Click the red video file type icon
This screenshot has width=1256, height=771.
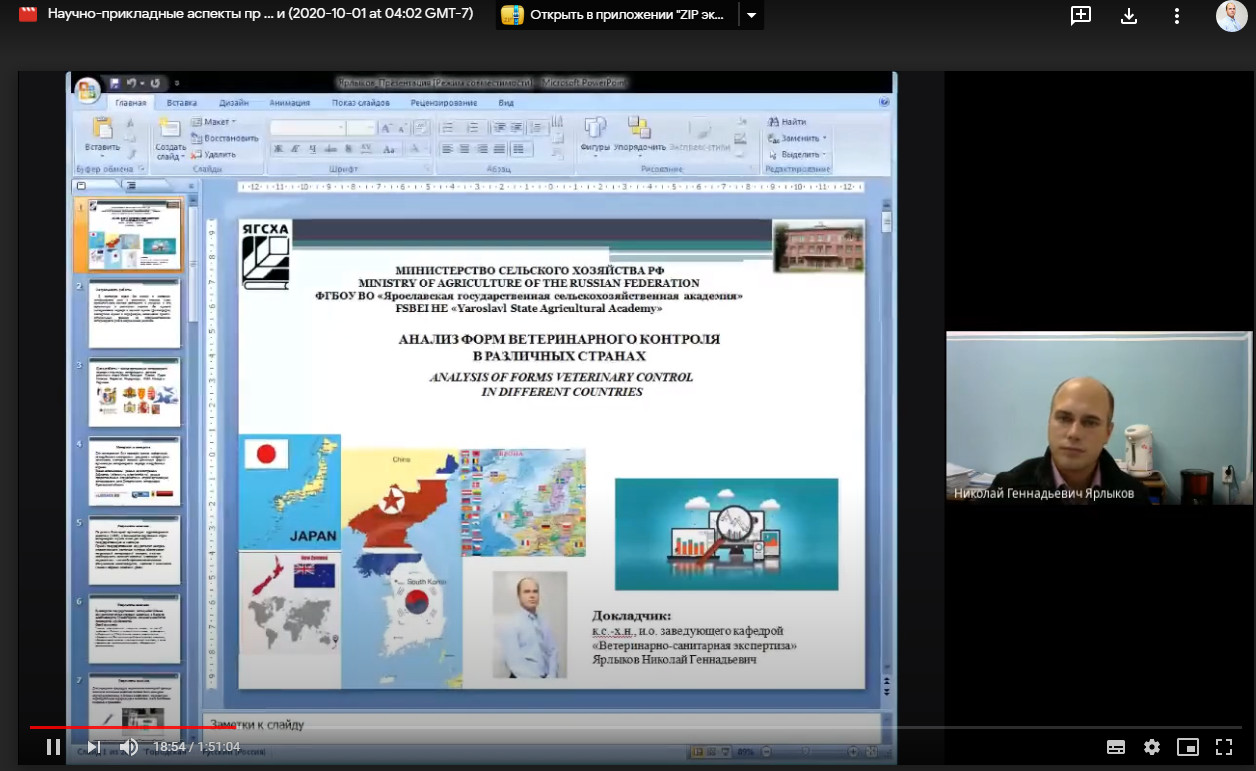click(x=28, y=15)
